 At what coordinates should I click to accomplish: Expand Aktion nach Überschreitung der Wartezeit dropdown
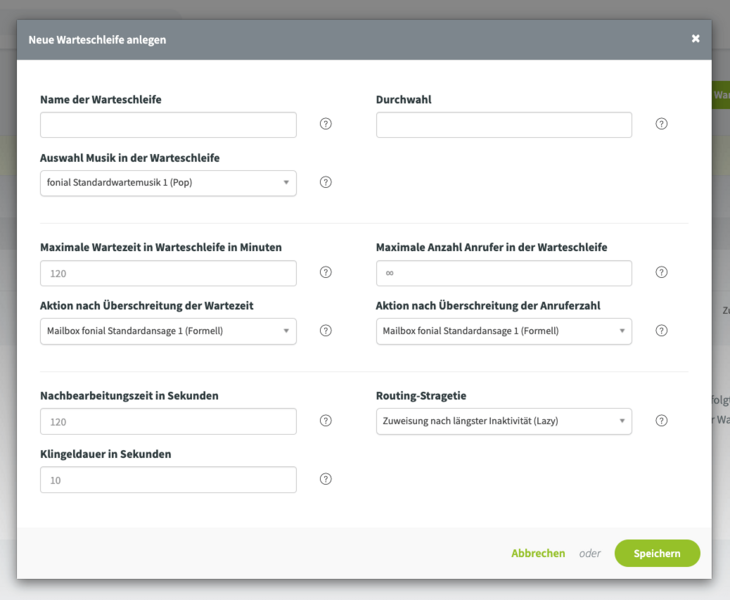168,331
